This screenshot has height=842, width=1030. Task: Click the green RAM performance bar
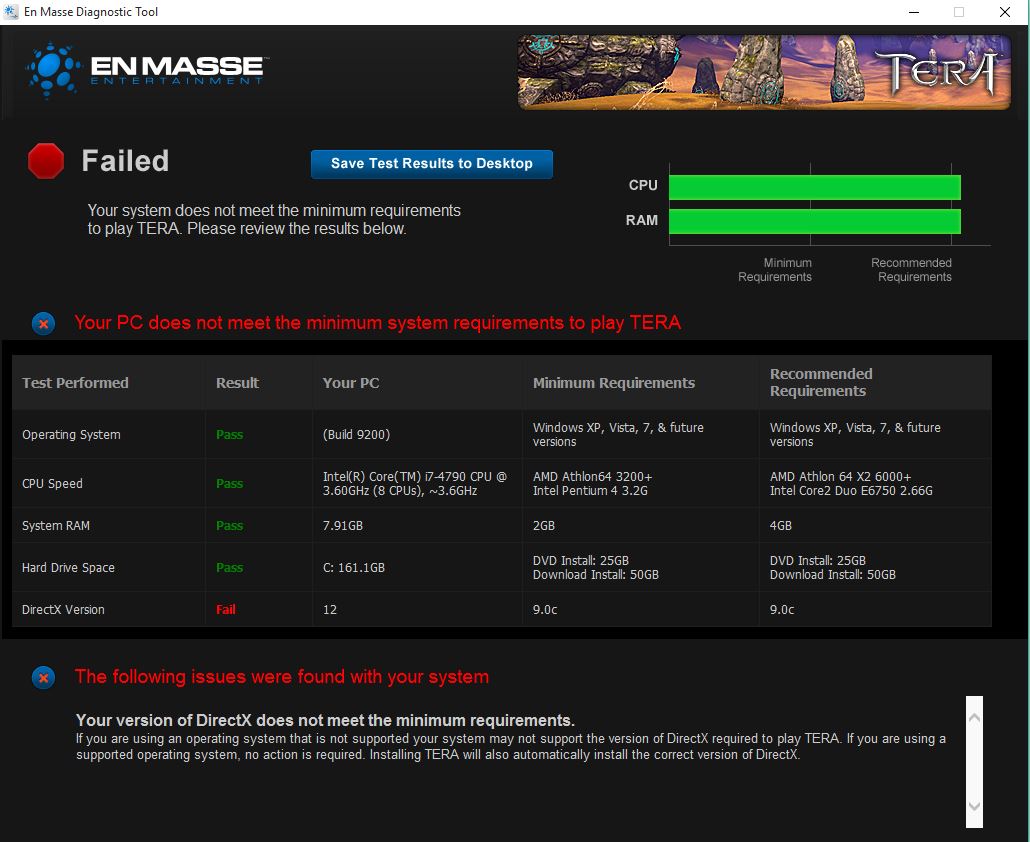(x=815, y=221)
